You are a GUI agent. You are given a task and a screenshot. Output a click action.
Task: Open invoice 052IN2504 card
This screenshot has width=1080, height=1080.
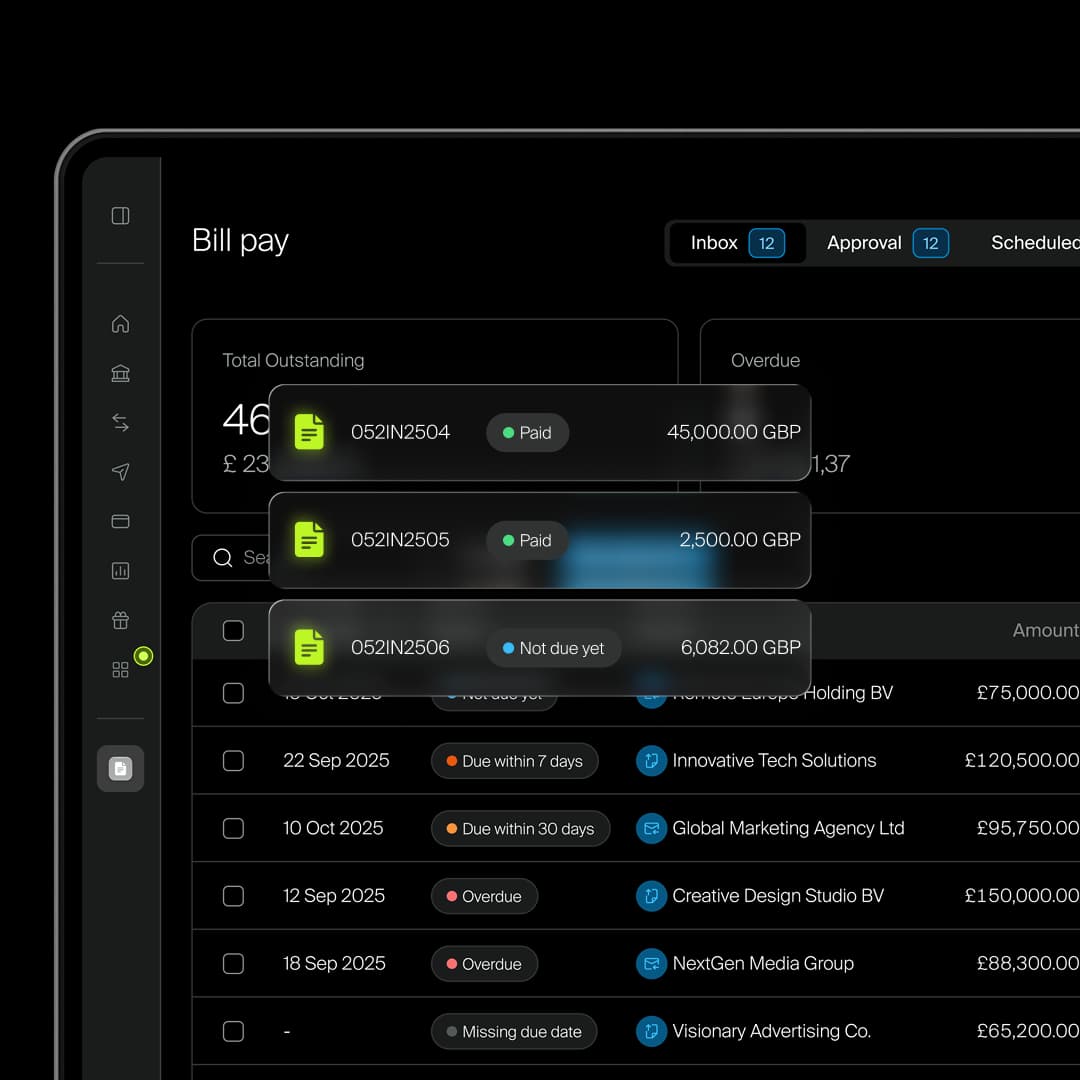[x=539, y=432]
